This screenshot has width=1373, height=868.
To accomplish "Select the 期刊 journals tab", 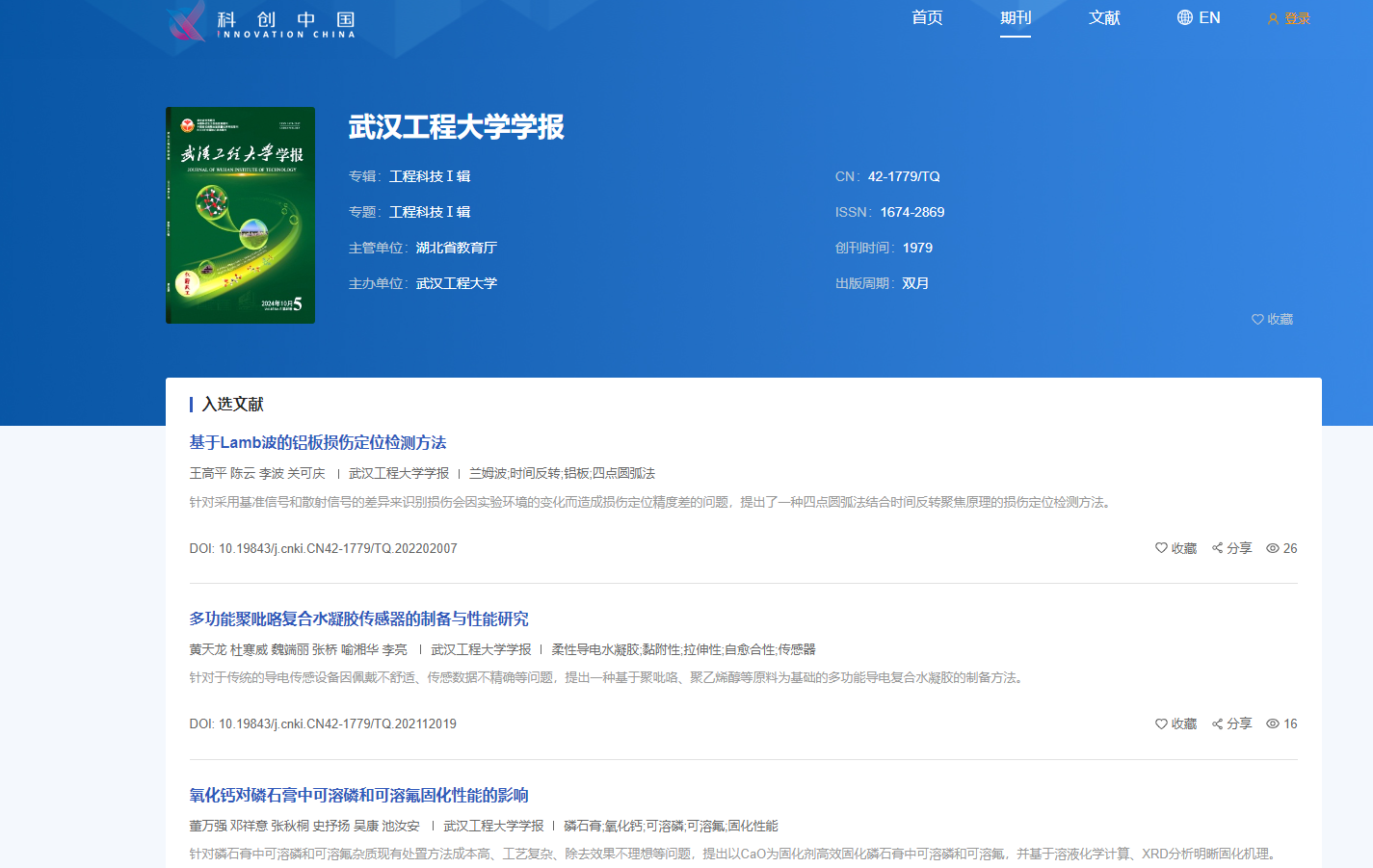I will click(1016, 17).
